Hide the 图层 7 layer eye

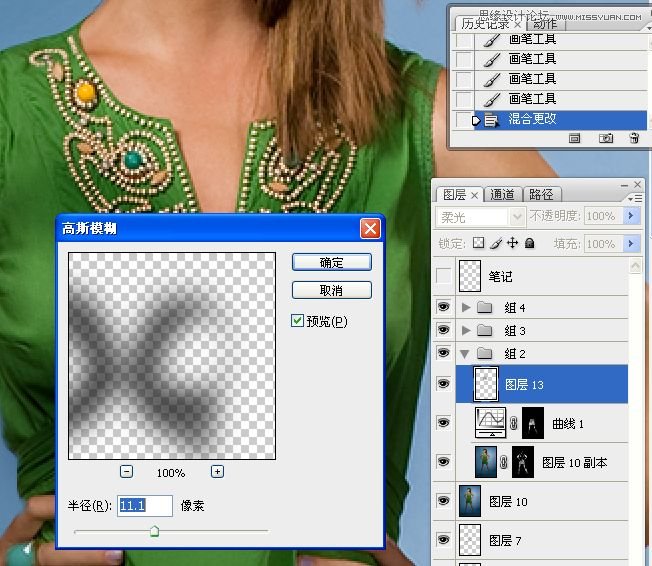pyautogui.click(x=443, y=539)
